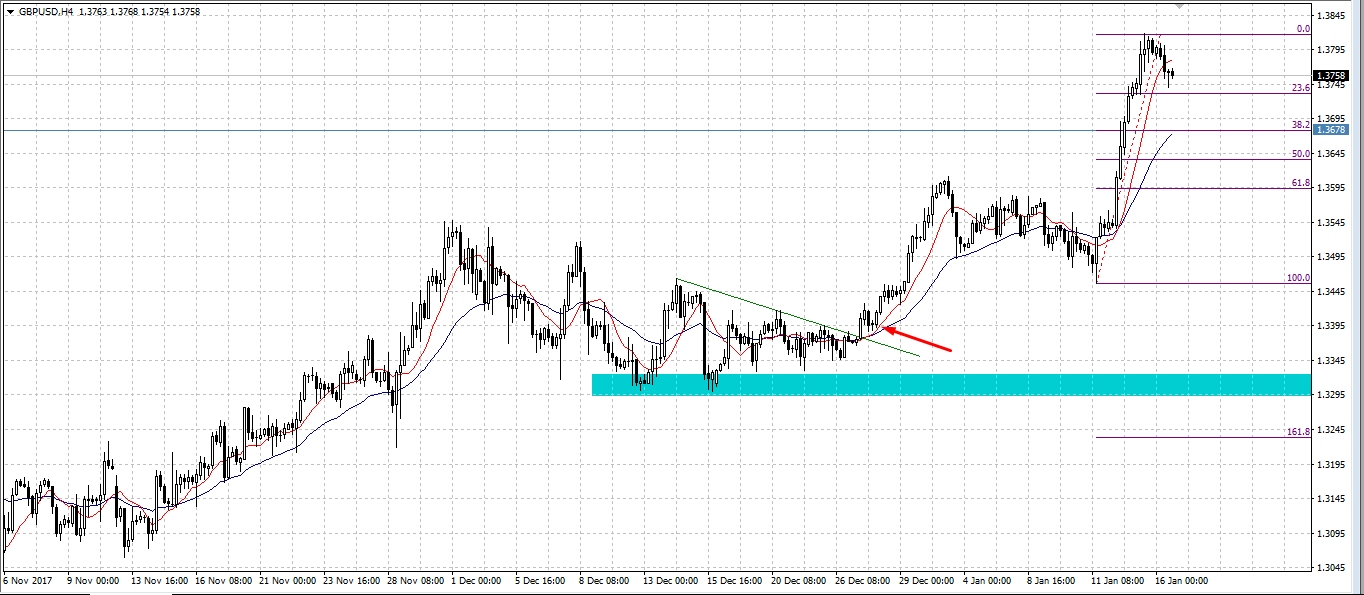This screenshot has width=1364, height=595.
Task: Click the 20 Dec 08:00 time label
Action: tap(799, 580)
